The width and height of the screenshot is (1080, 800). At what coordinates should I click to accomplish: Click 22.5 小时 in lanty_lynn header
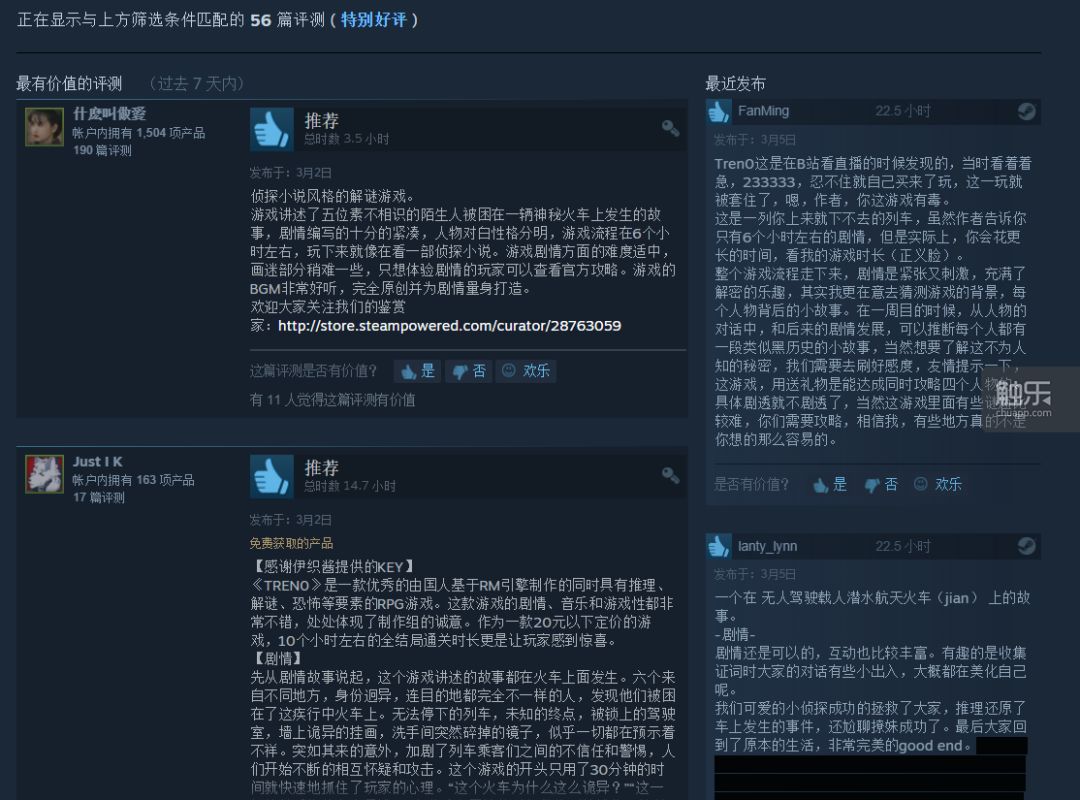click(x=903, y=546)
